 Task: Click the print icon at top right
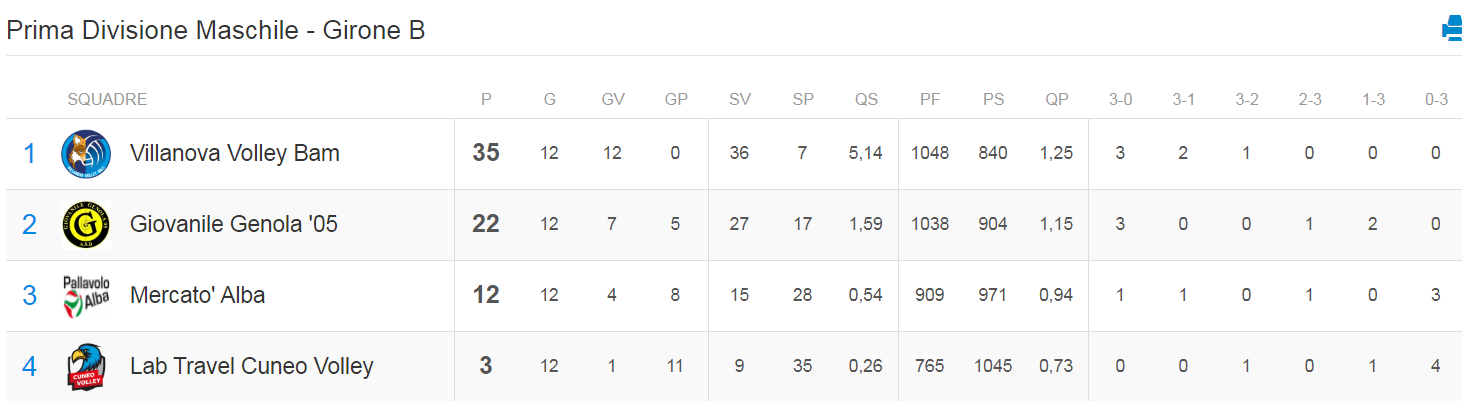(1451, 30)
